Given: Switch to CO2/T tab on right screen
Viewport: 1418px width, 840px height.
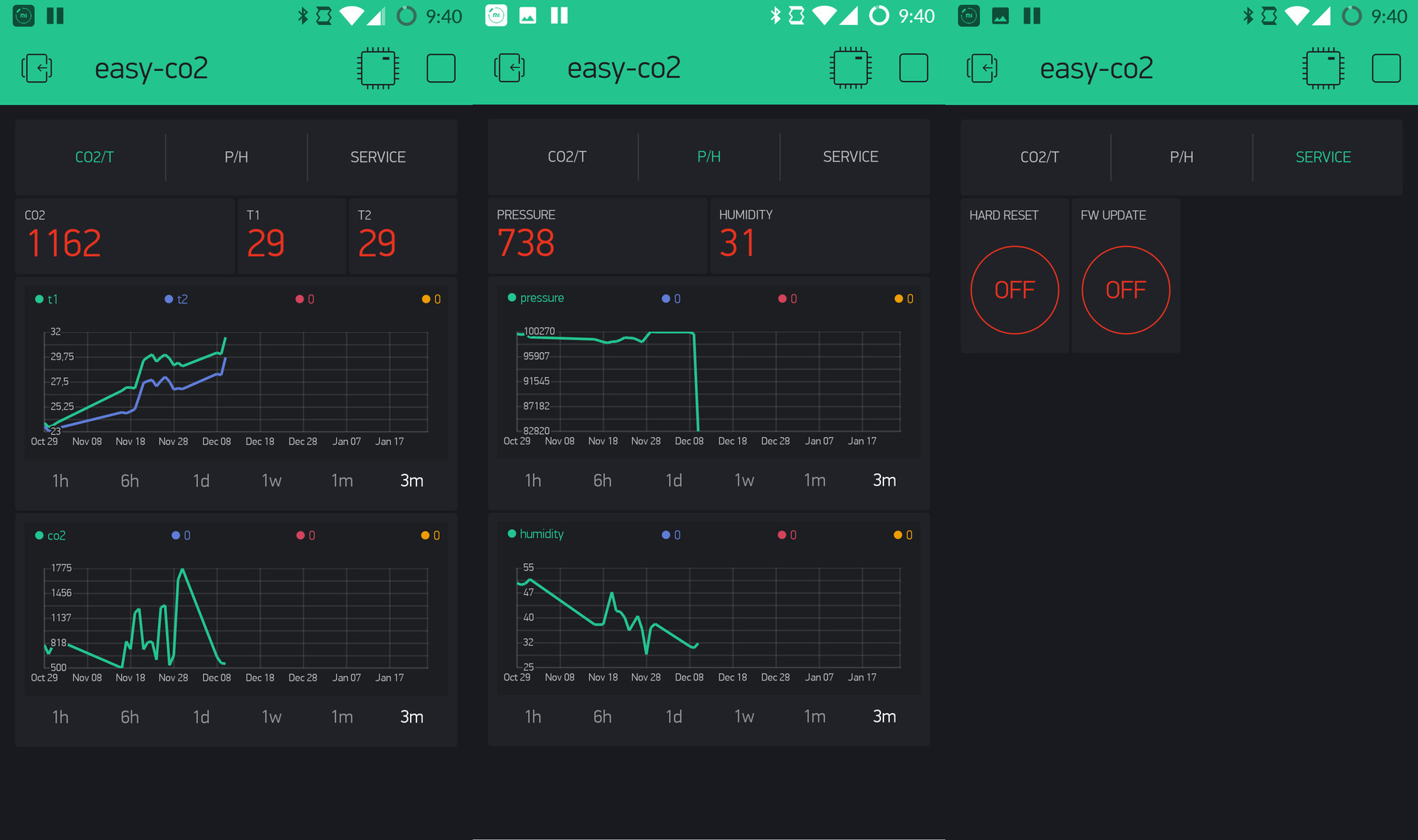Looking at the screenshot, I should (1039, 157).
